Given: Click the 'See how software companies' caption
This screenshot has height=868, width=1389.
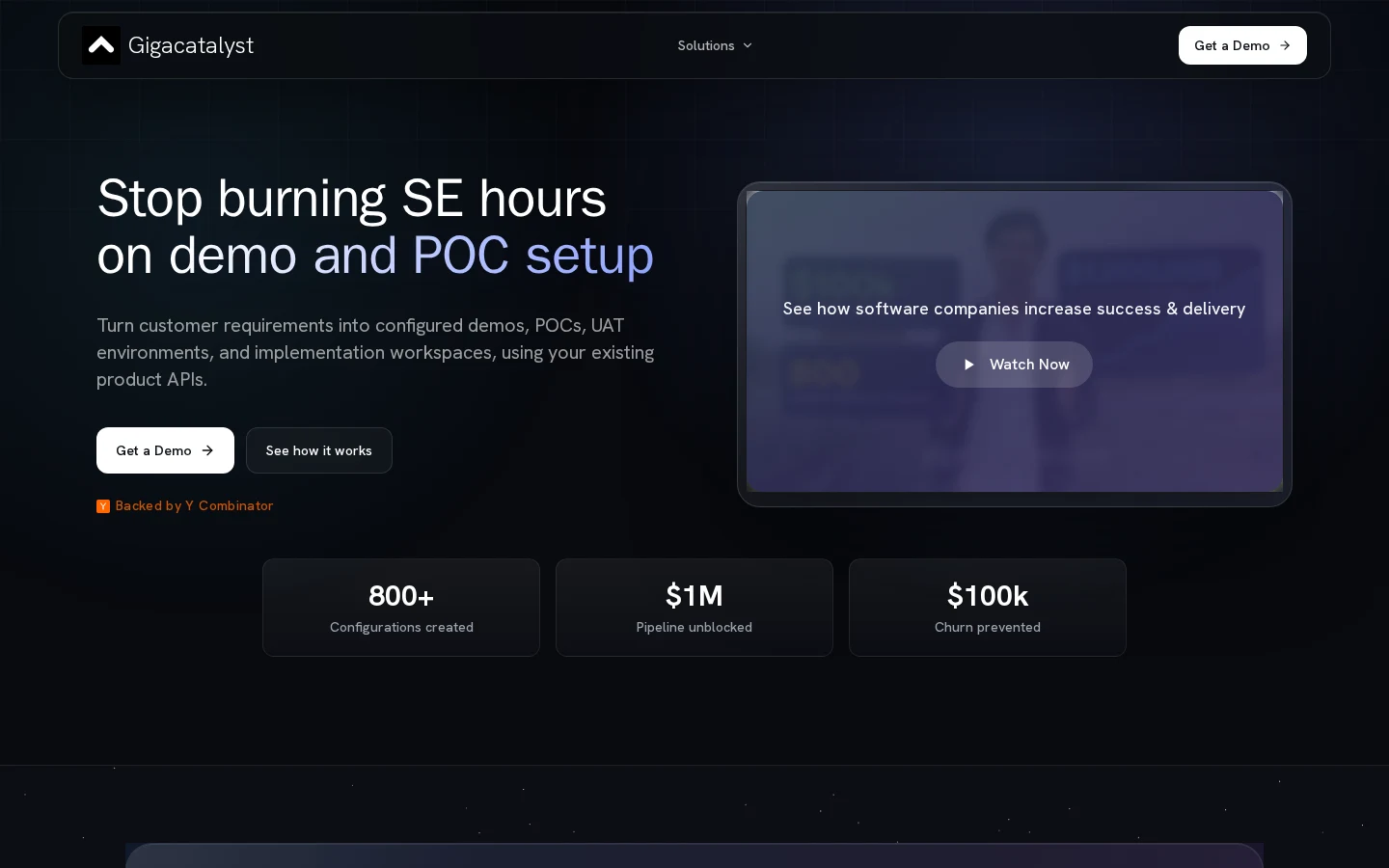Looking at the screenshot, I should 1014,309.
